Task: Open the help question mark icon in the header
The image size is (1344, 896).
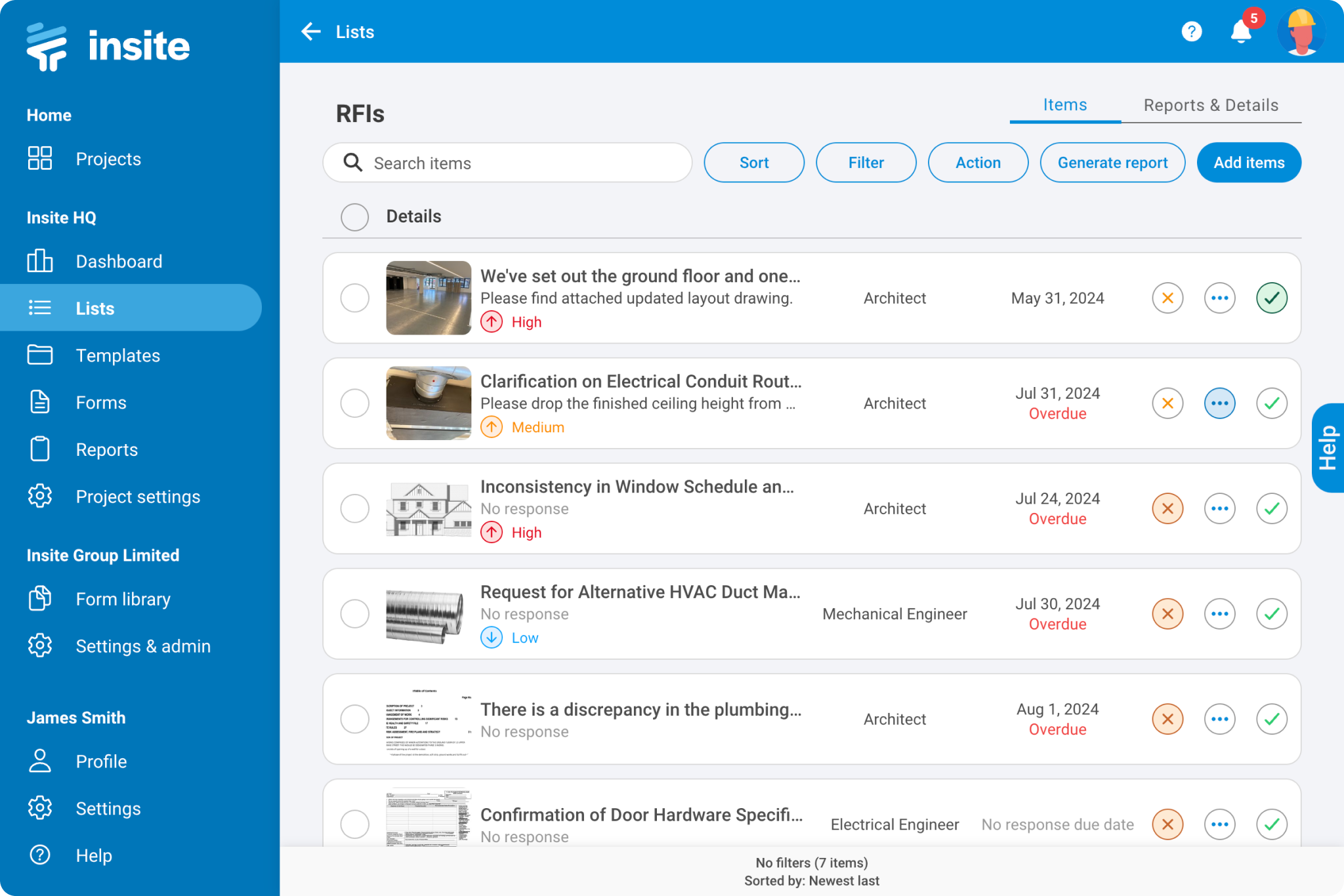Action: coord(1190,31)
